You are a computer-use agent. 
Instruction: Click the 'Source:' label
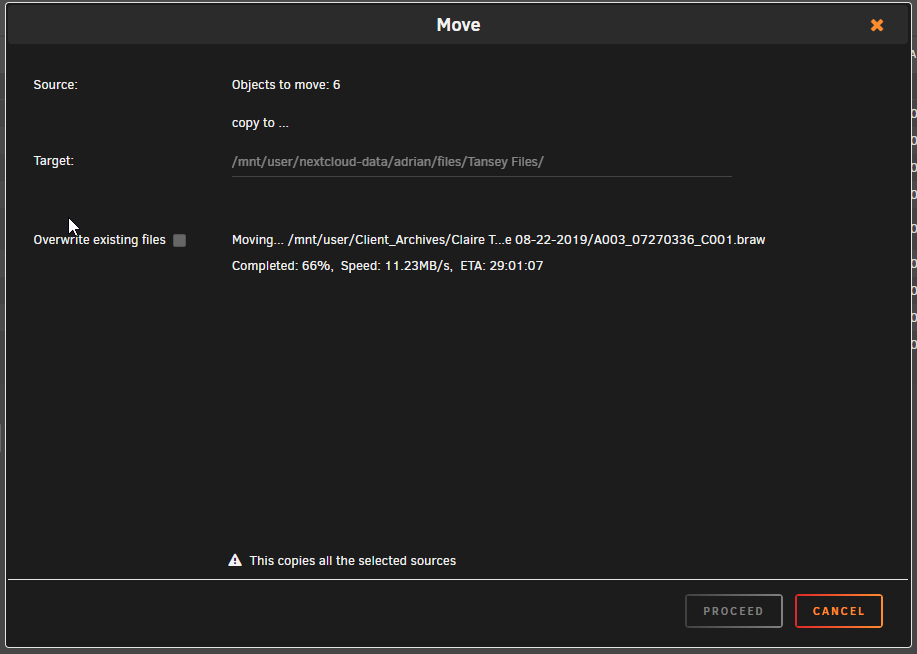(56, 85)
